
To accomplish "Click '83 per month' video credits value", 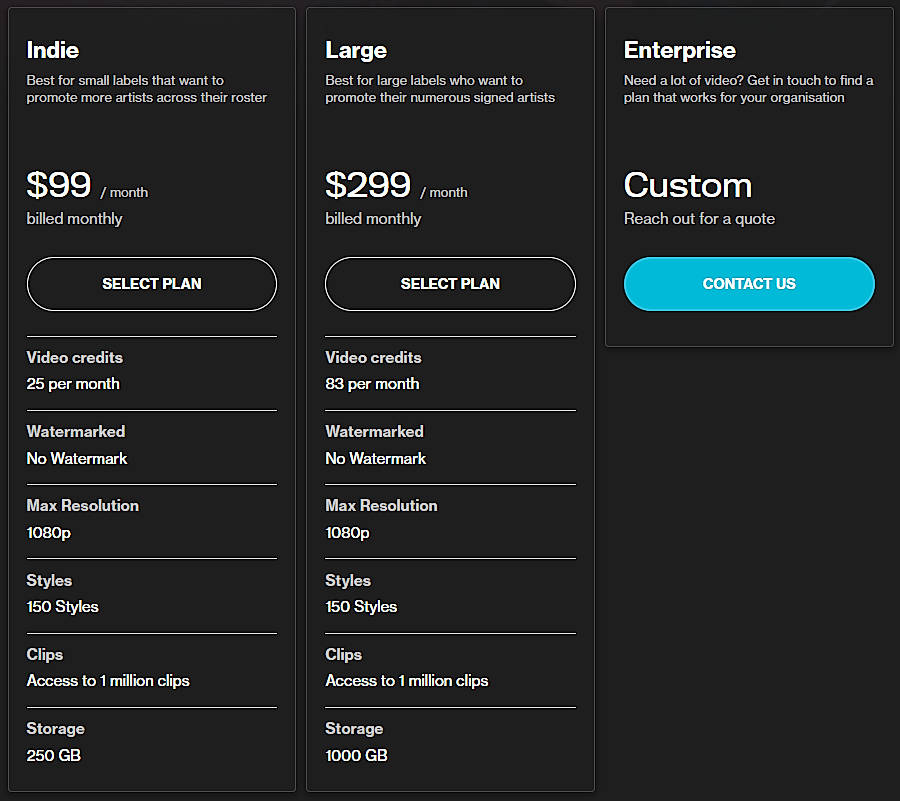I will click(x=372, y=384).
